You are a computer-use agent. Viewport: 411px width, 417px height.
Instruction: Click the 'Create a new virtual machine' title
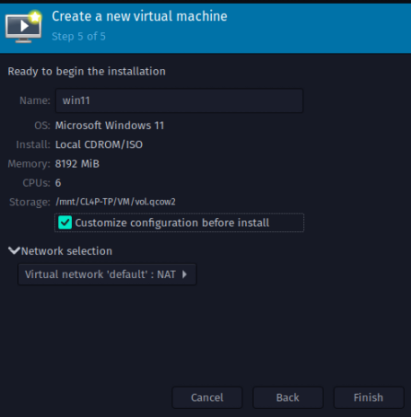coord(140,16)
